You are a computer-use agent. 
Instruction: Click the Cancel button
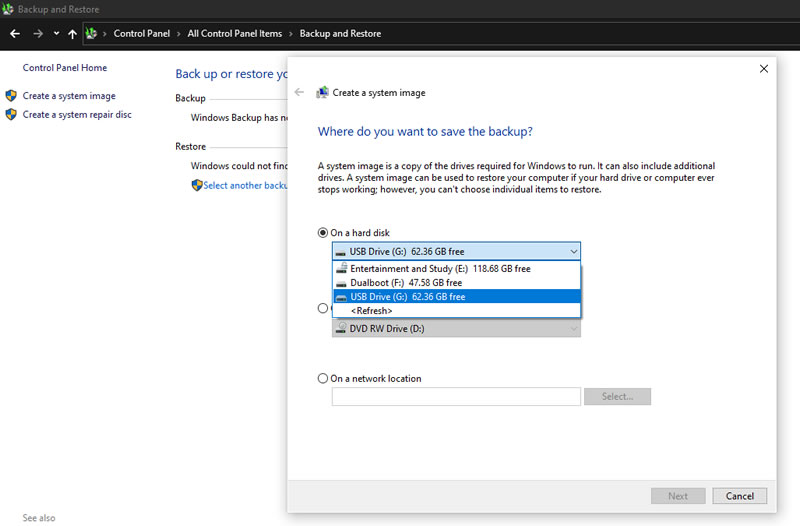739,496
